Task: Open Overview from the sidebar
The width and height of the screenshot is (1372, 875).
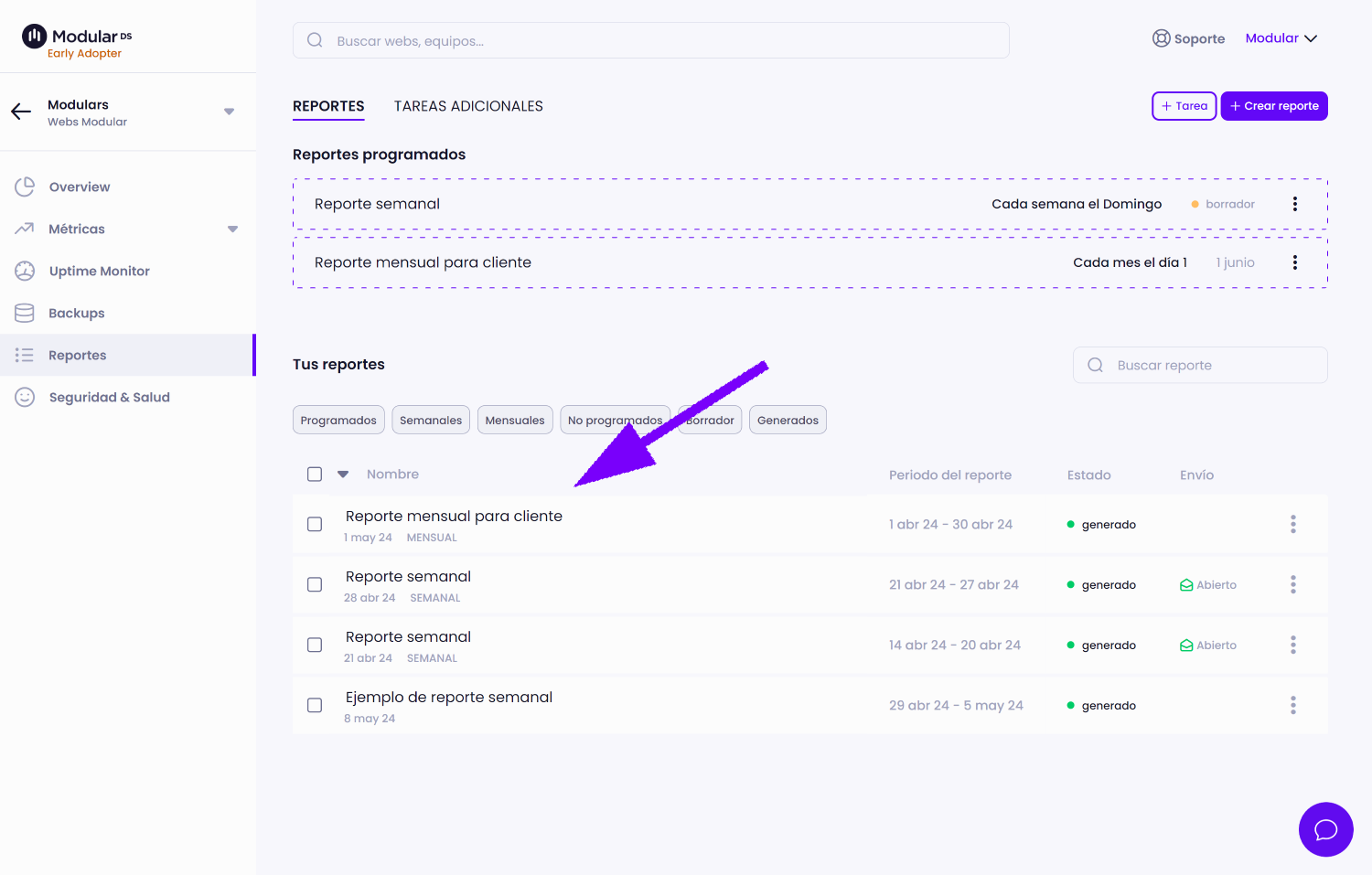Action: point(80,187)
